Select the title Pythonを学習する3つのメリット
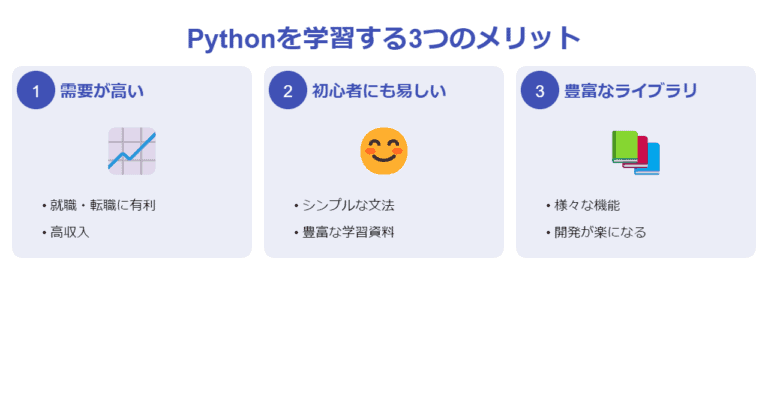 tap(384, 38)
